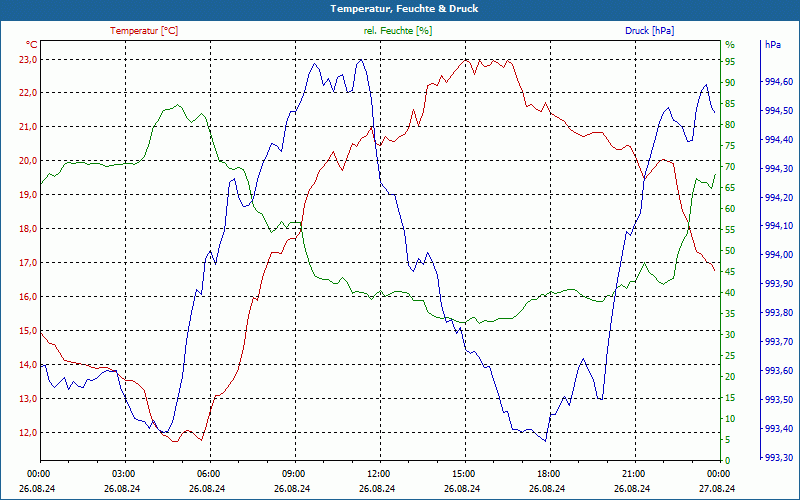The width and height of the screenshot is (800, 500).
Task: Click the '85' tick on the humidity axis
Action: point(730,104)
